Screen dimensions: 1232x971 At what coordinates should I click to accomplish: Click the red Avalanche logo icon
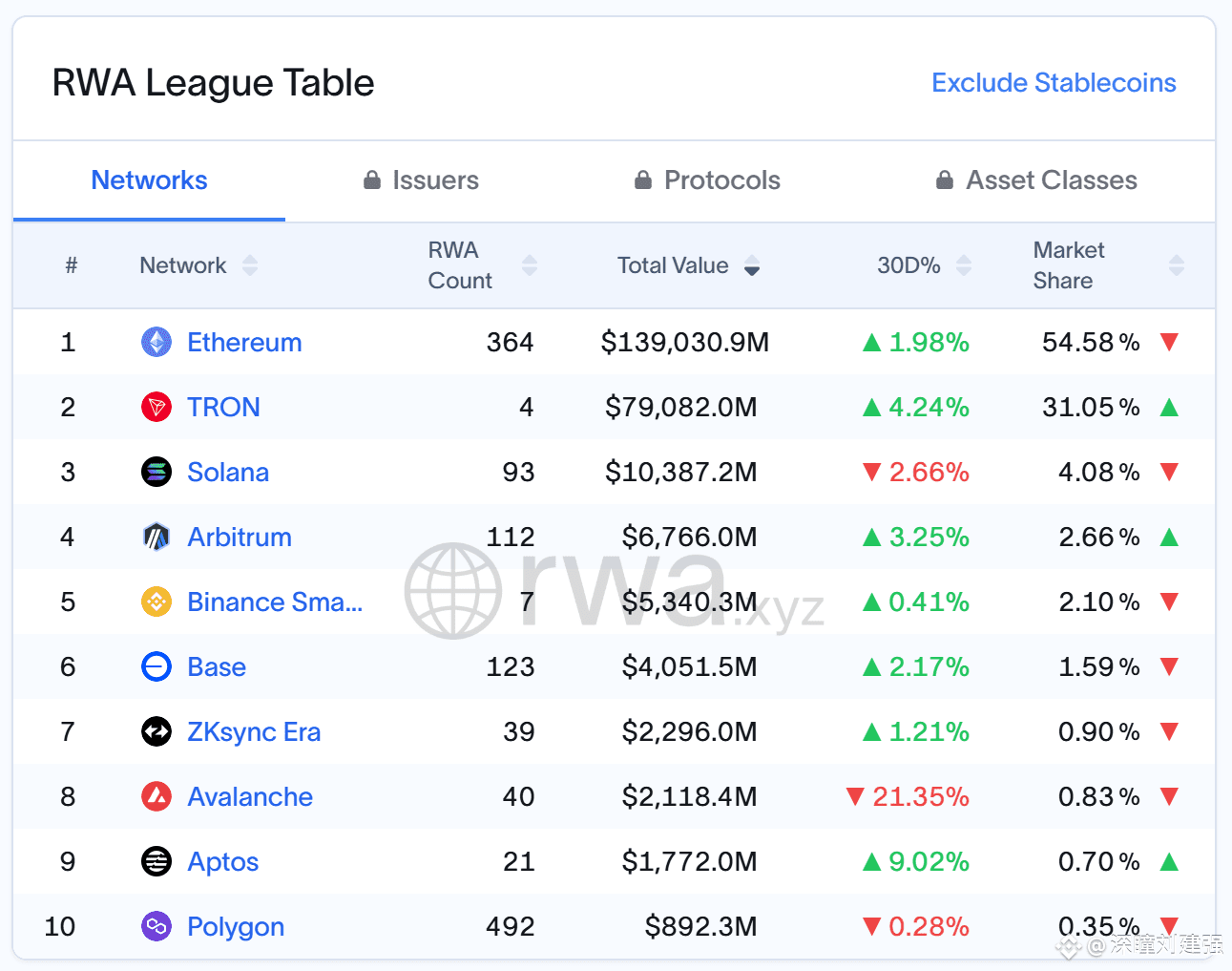click(x=157, y=796)
